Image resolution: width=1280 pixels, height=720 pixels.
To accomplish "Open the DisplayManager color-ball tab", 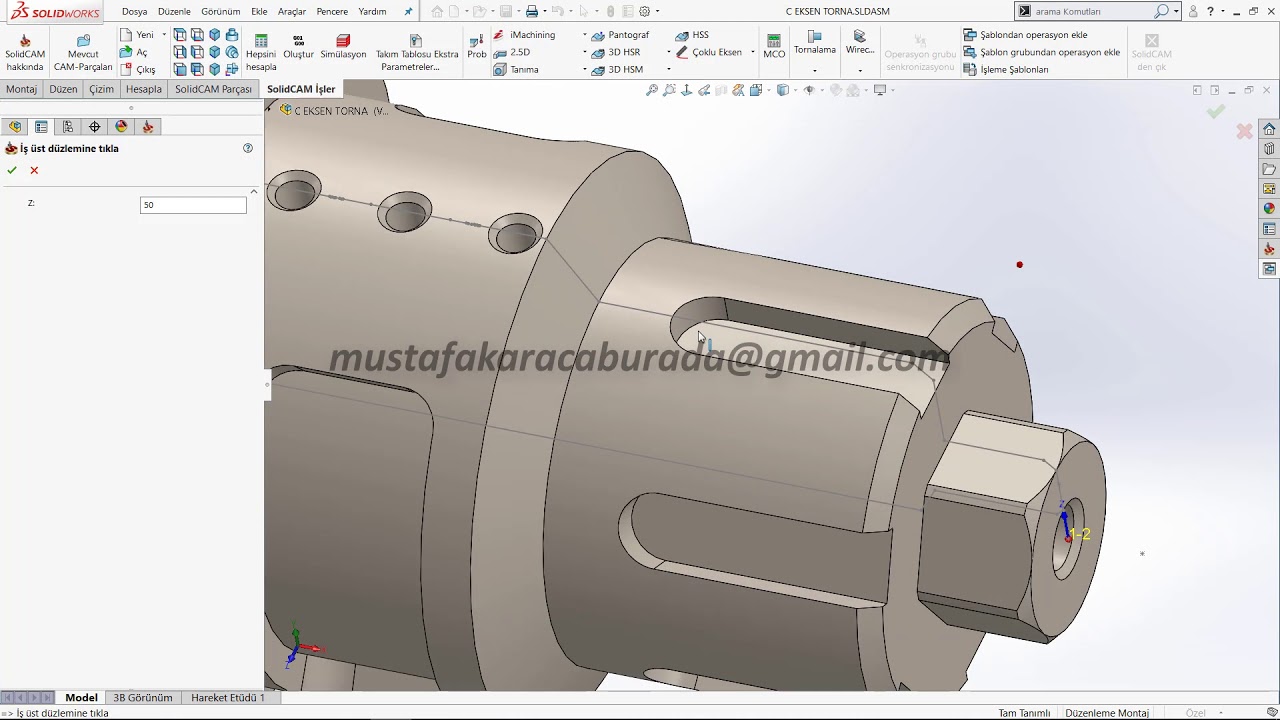I will pos(121,127).
